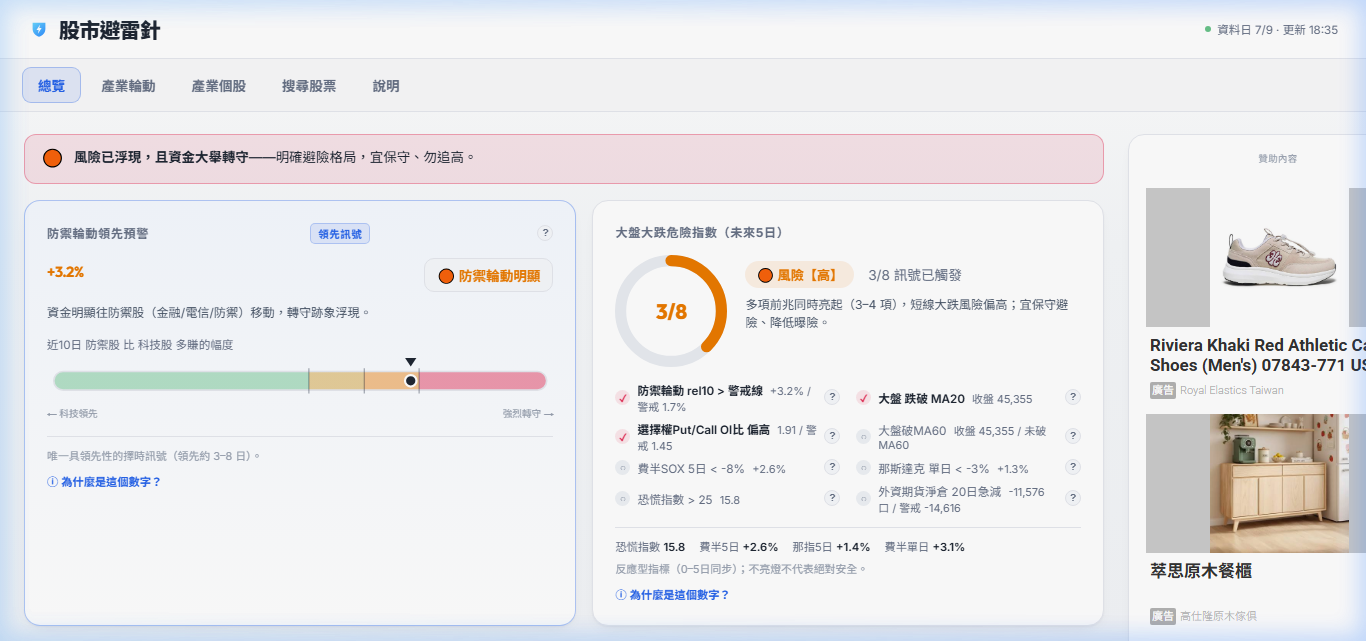Open 為什麼是這個數字 link in 大盤大跌 card
The image size is (1366, 641).
click(x=673, y=595)
